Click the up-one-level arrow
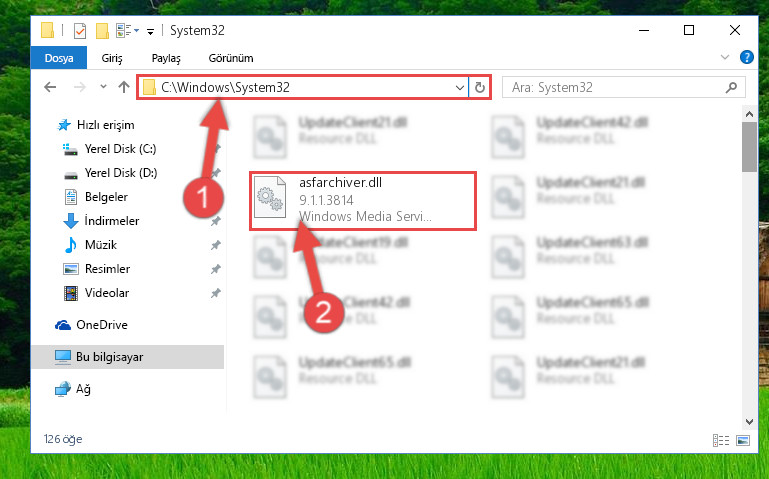The image size is (769, 479). pos(124,87)
